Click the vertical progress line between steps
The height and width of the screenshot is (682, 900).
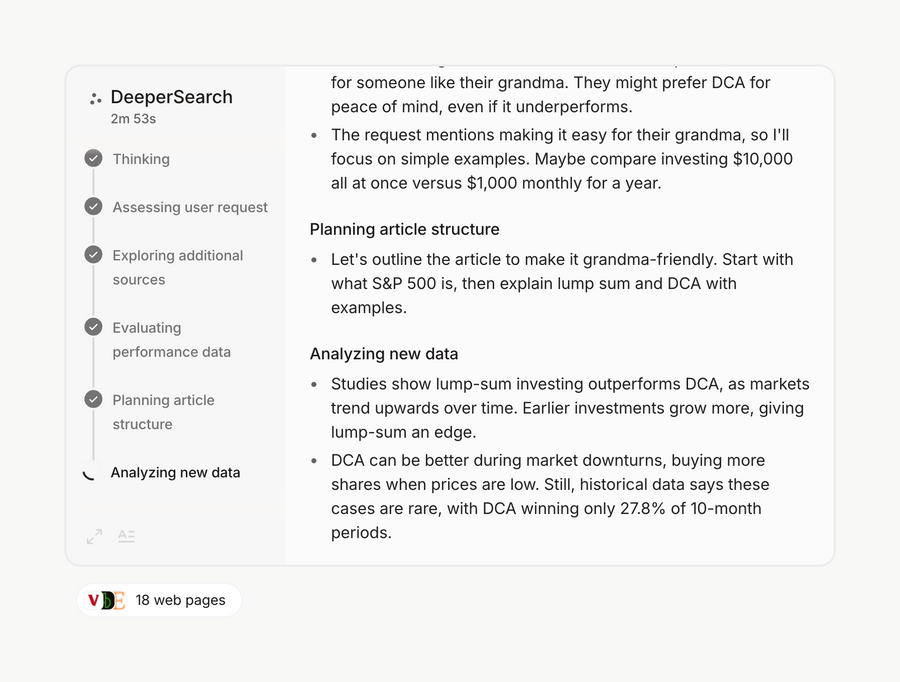(93, 180)
